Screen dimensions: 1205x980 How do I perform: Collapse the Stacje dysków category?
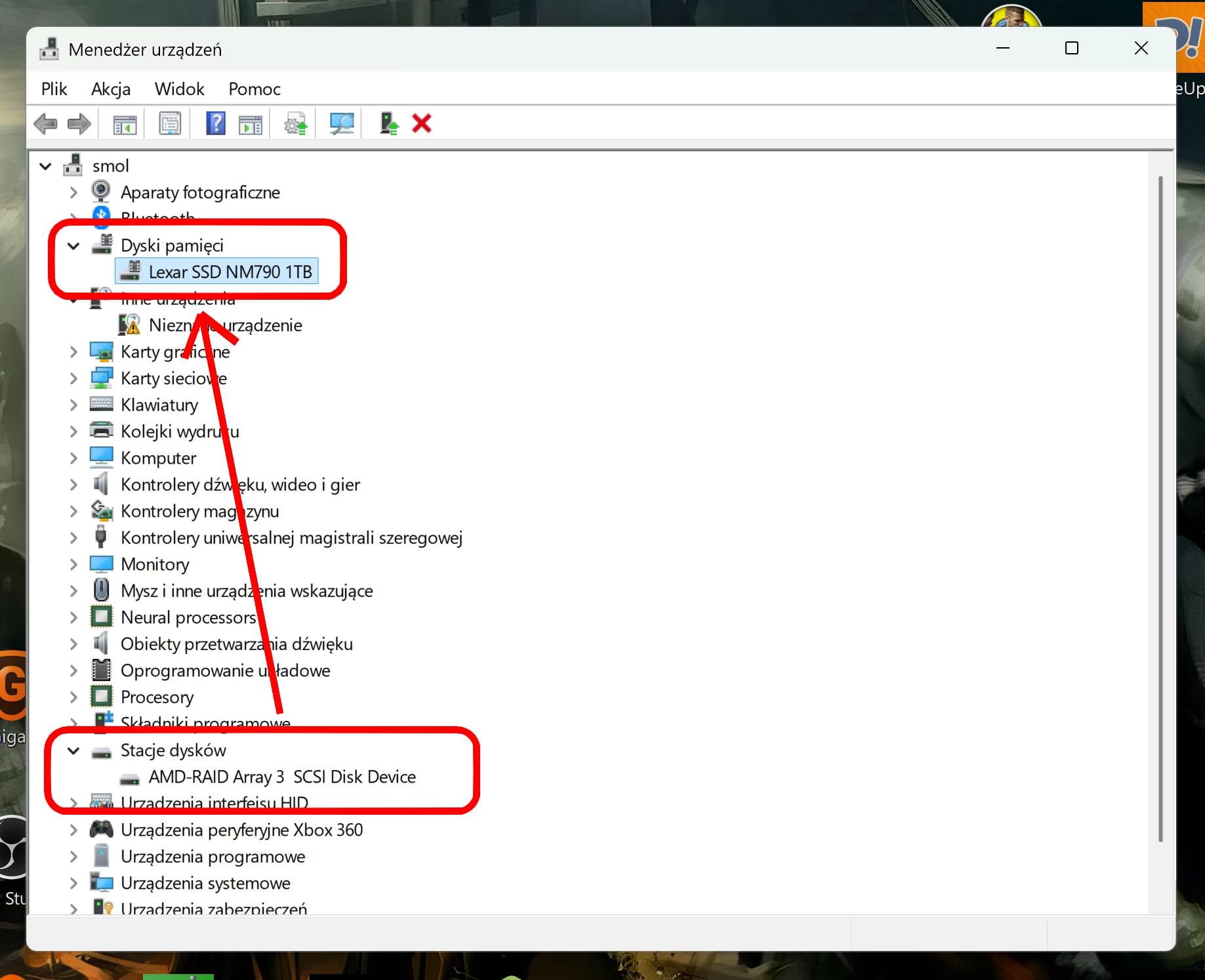[x=73, y=751]
